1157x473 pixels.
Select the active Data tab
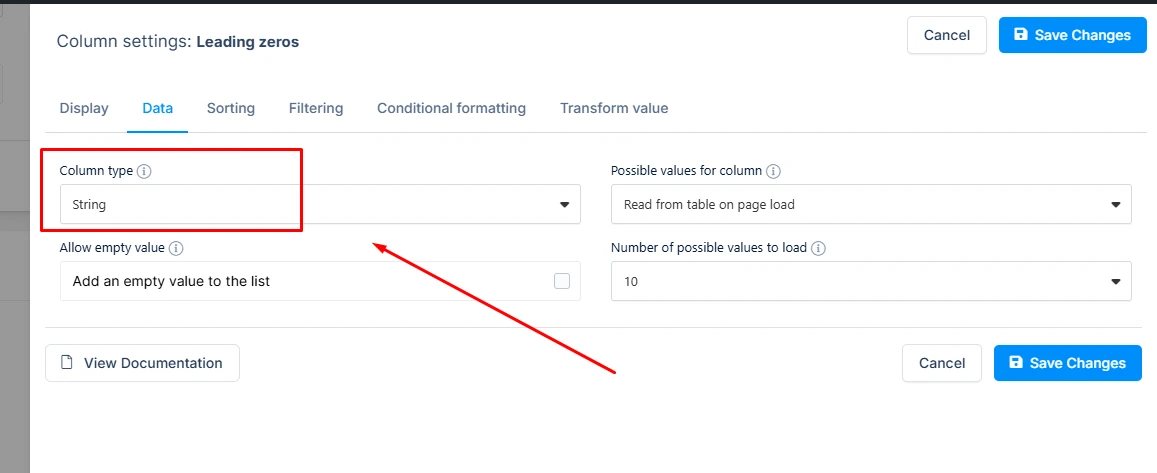(x=158, y=108)
